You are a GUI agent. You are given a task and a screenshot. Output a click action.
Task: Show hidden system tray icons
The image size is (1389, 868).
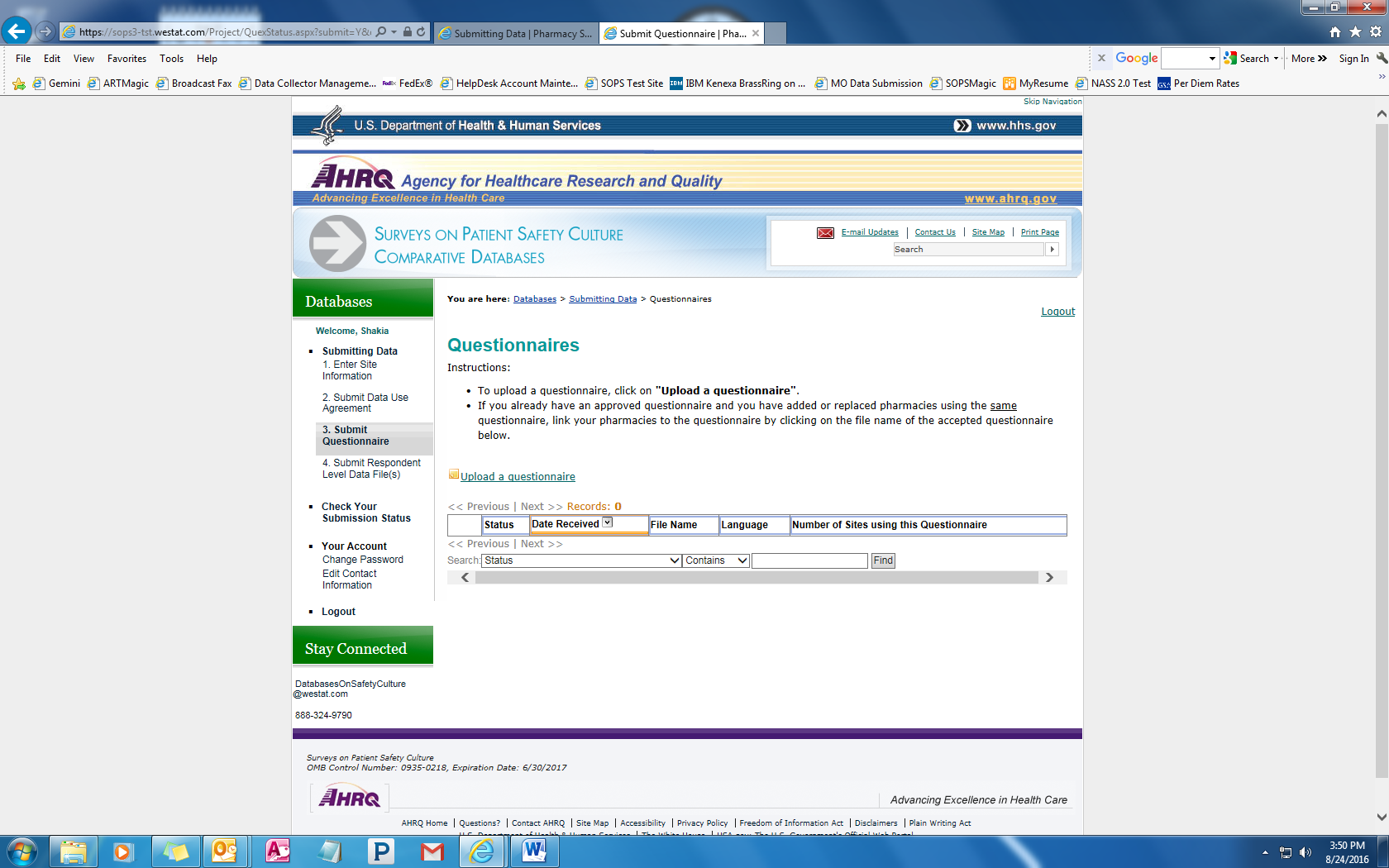1265,852
